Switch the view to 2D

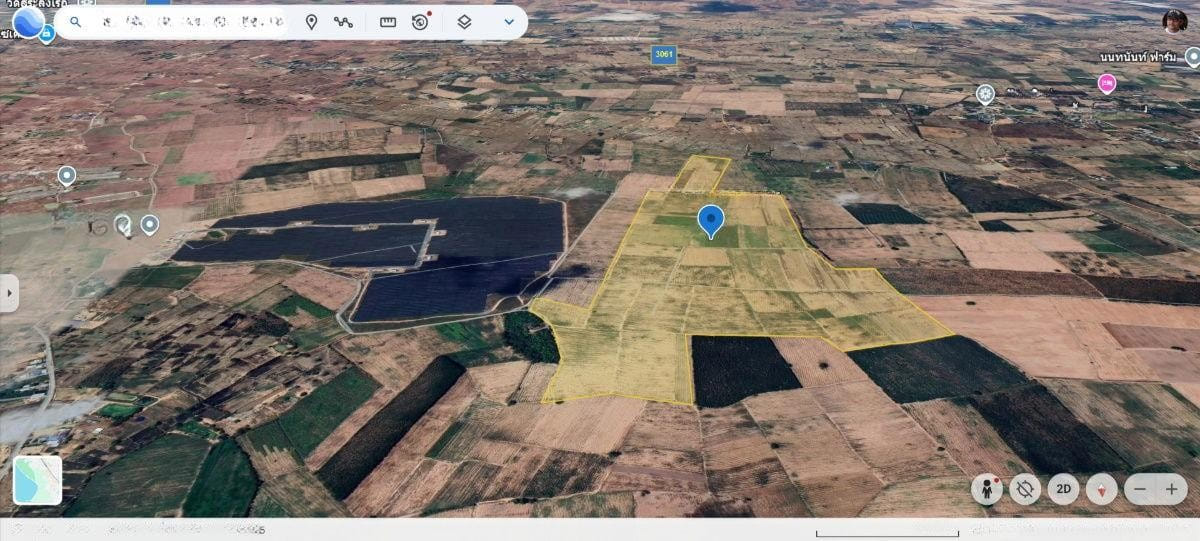pyautogui.click(x=1063, y=489)
